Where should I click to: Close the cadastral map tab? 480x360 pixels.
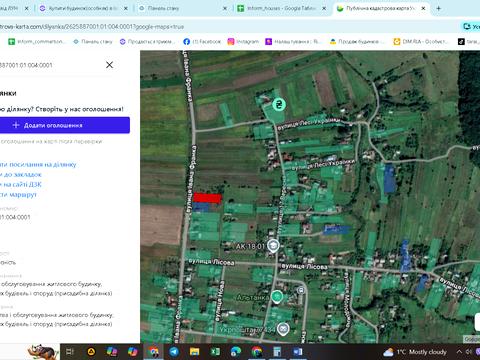pyautogui.click(x=423, y=8)
